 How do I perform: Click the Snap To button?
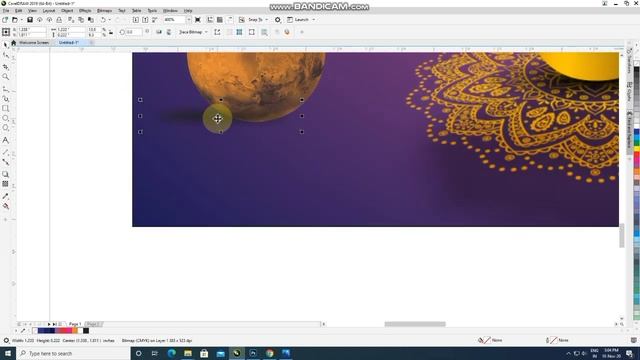256,20
